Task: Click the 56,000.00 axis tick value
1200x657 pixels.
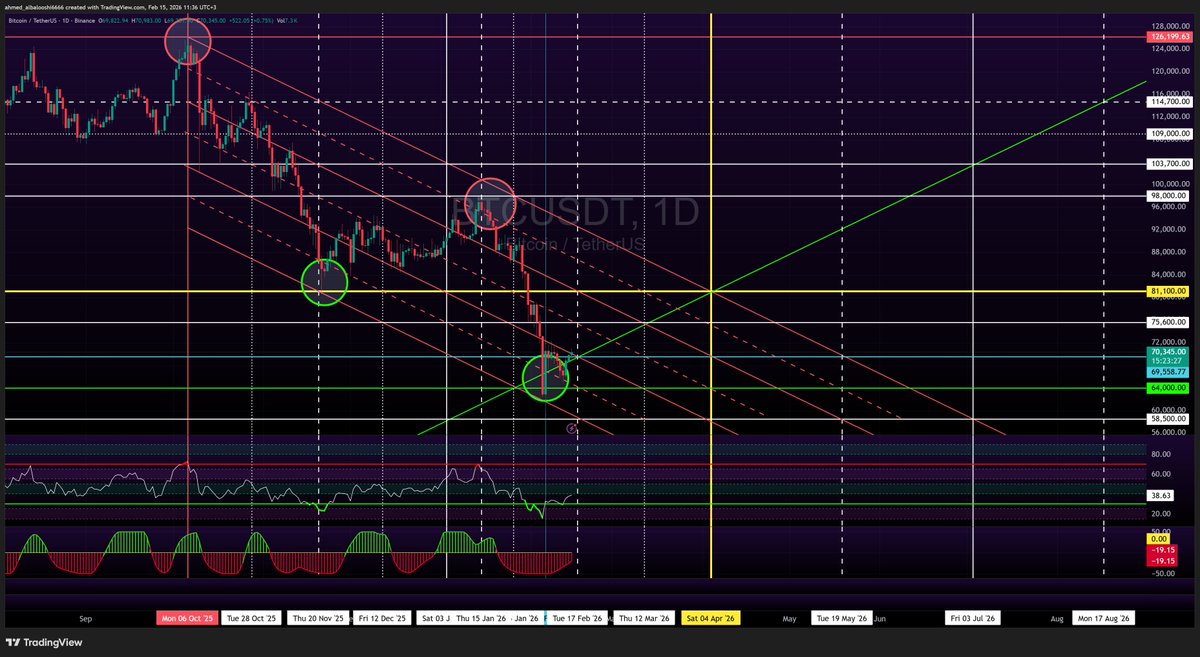Action: point(1171,432)
